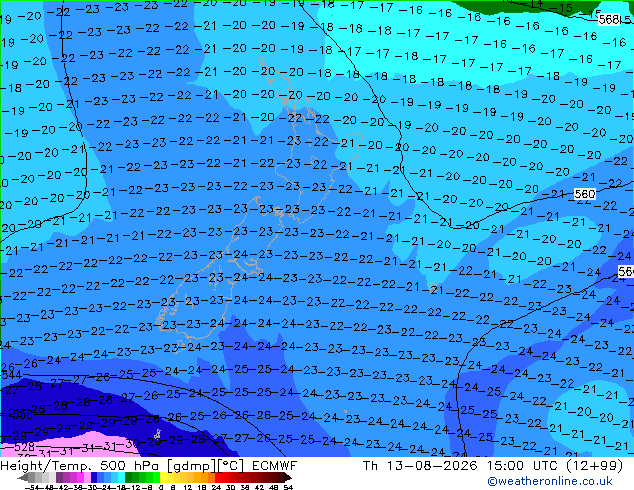Click the 528 contour label near bottom left

point(24,447)
